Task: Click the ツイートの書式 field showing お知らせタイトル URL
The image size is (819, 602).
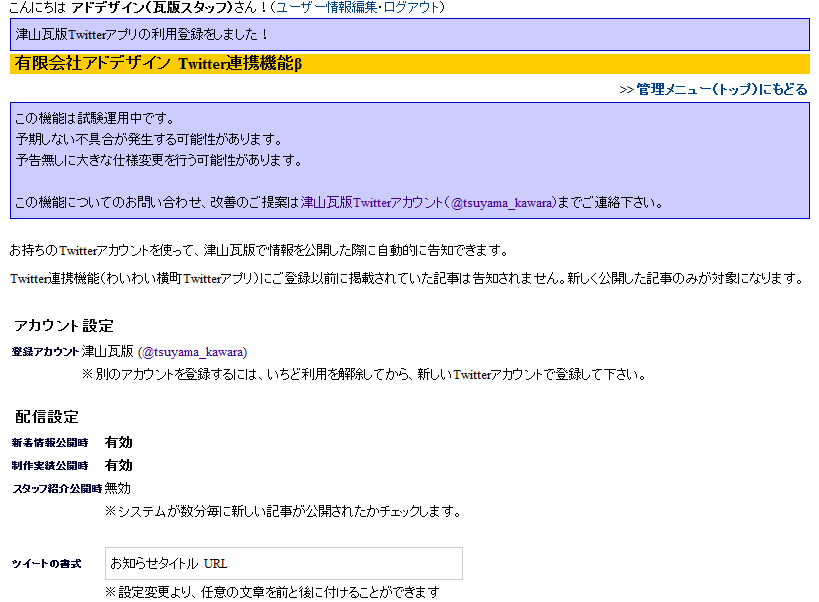Action: tap(284, 563)
